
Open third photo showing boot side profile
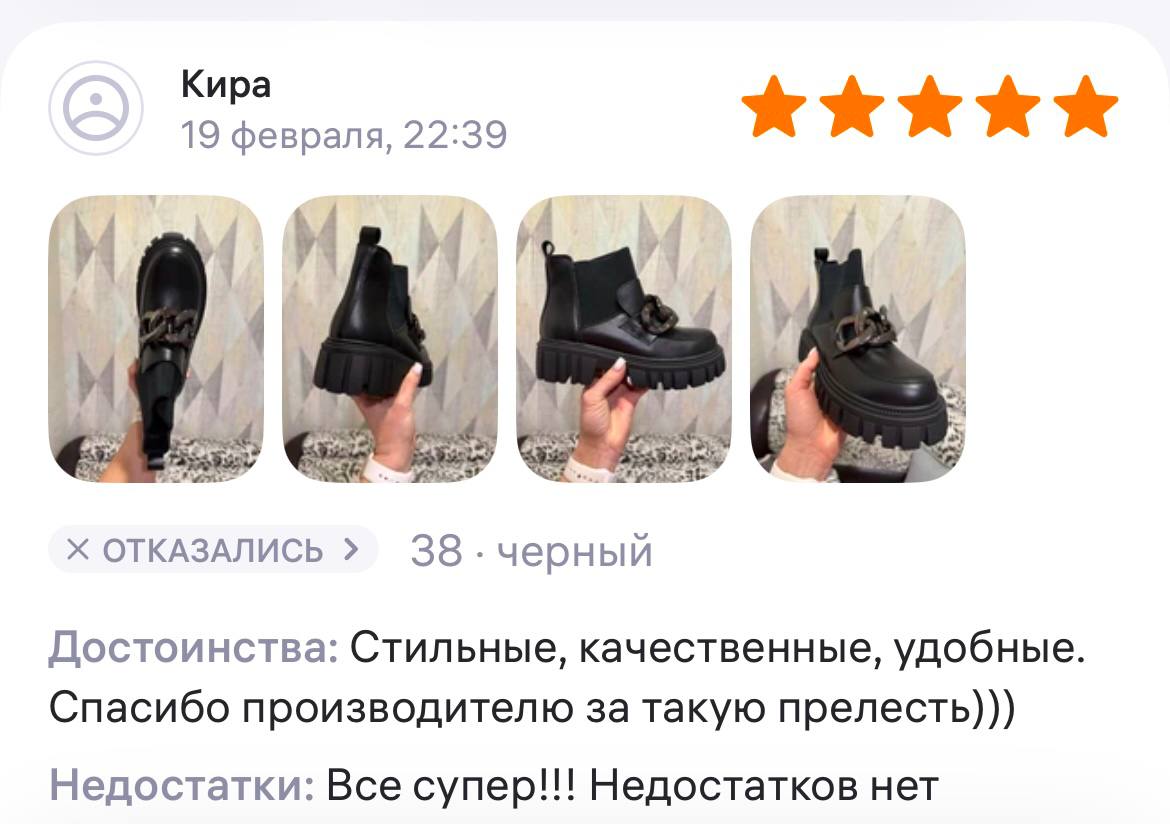624,339
